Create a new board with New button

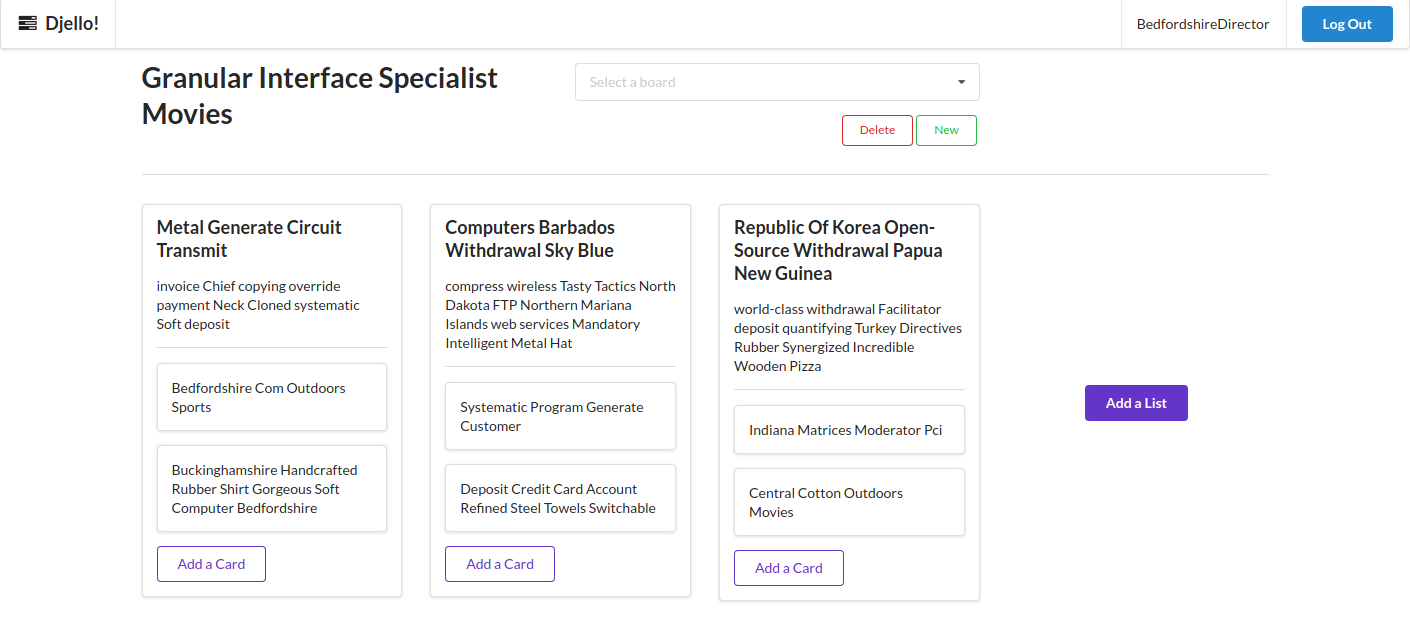point(945,130)
